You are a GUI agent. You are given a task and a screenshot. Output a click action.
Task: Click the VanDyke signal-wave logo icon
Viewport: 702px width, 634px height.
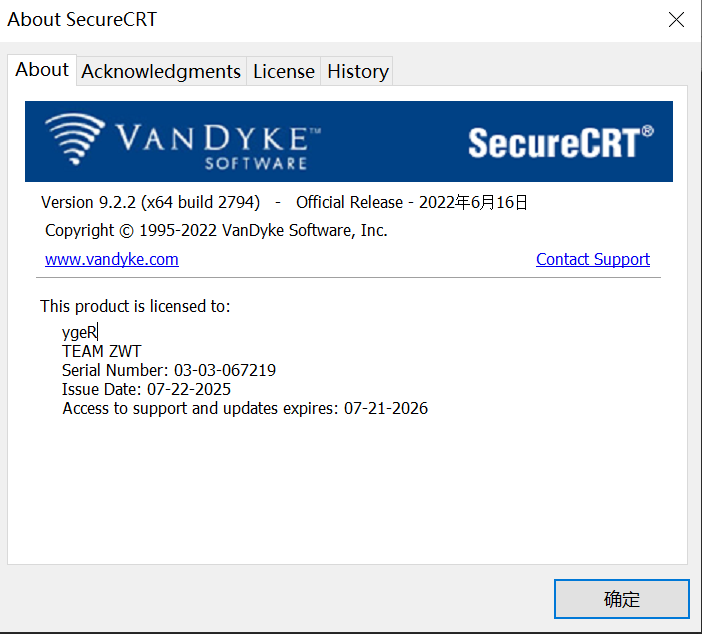tap(74, 140)
